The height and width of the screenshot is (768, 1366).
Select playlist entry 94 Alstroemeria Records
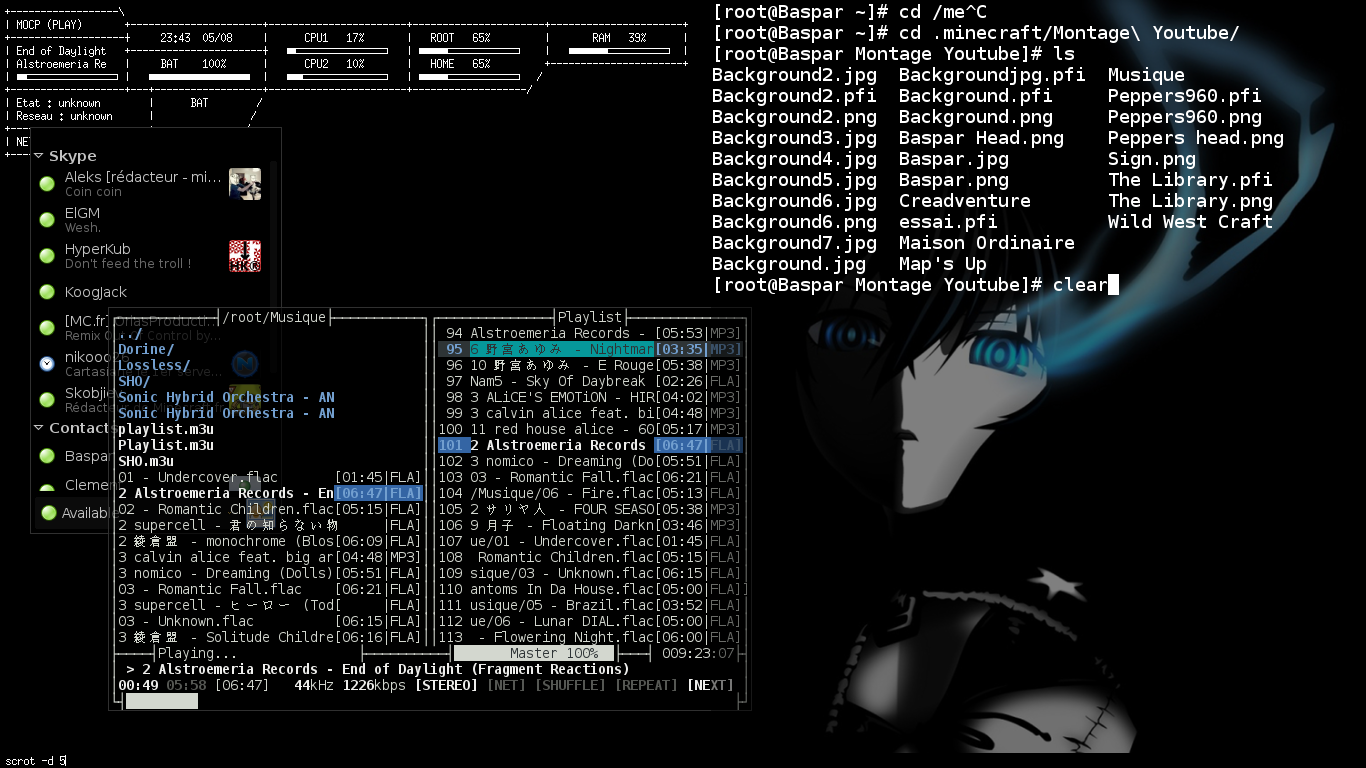tap(590, 333)
